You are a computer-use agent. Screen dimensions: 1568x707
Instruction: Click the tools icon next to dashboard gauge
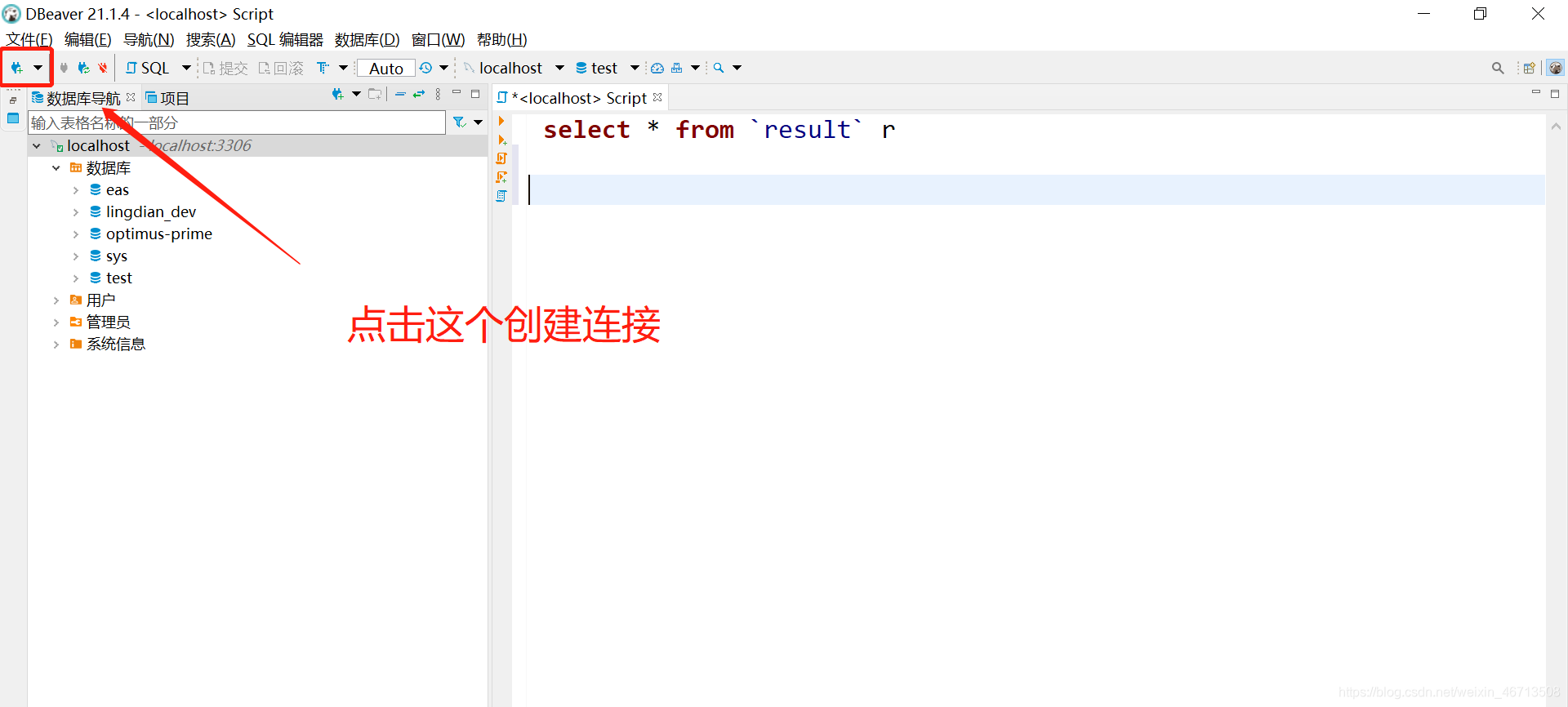coord(677,68)
